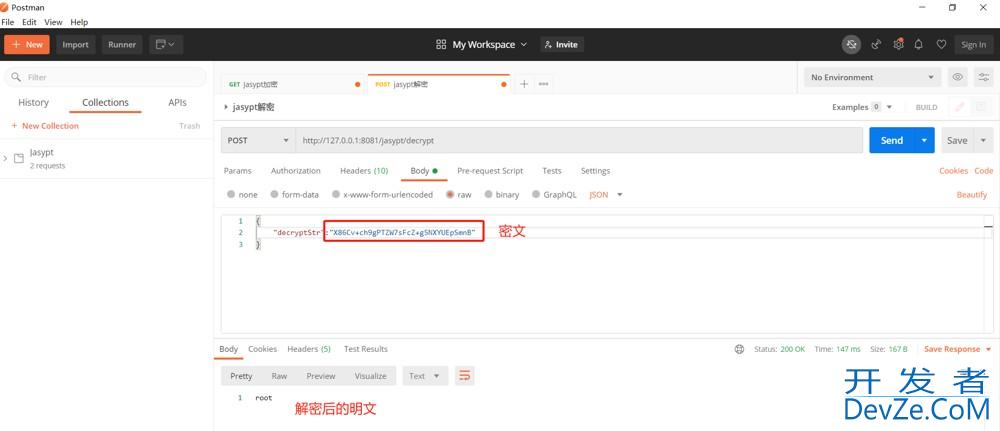Click the unsaved dot on the GET tab
1000x431 pixels.
[x=357, y=84]
